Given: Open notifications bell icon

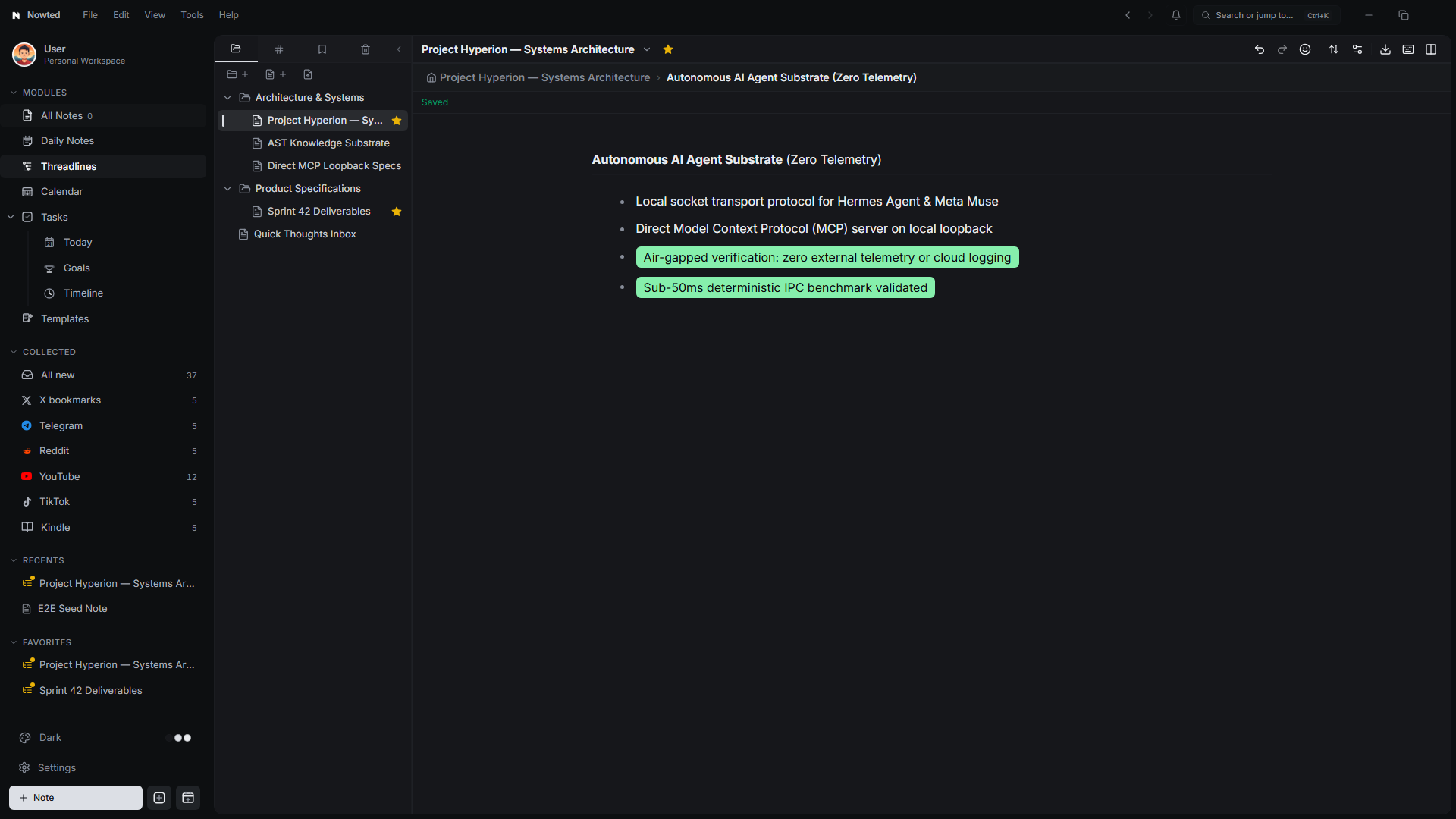Looking at the screenshot, I should pyautogui.click(x=1176, y=15).
